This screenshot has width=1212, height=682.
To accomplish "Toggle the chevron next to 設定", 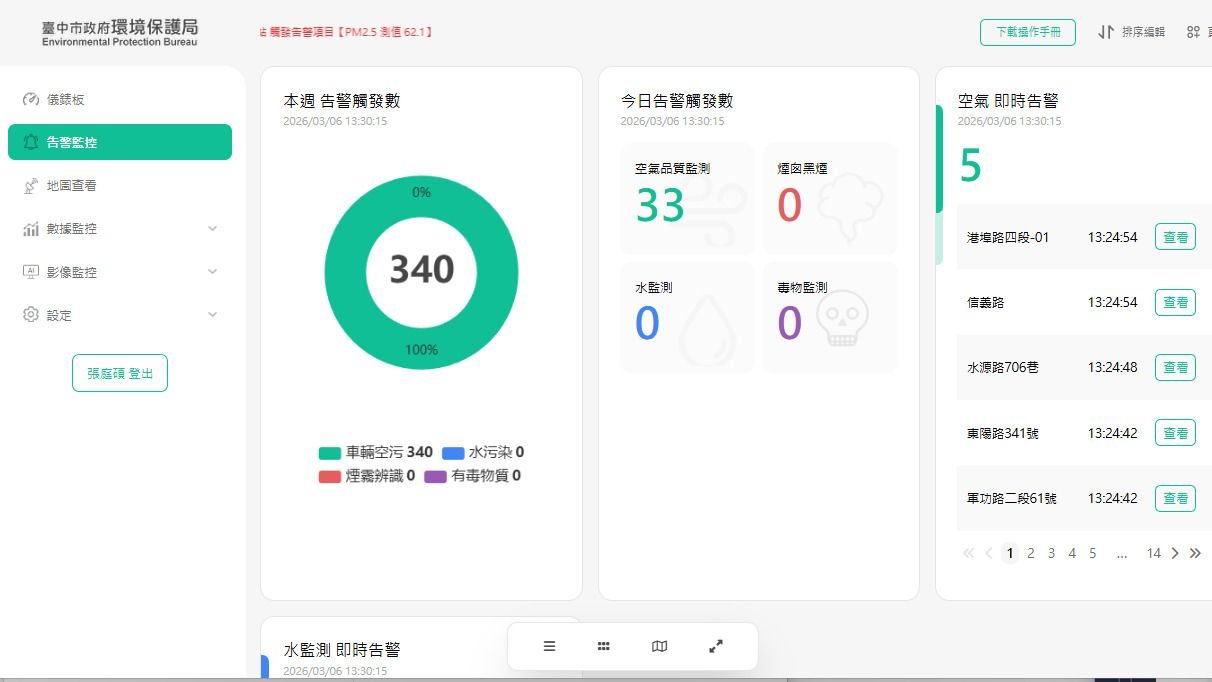I will pos(212,315).
